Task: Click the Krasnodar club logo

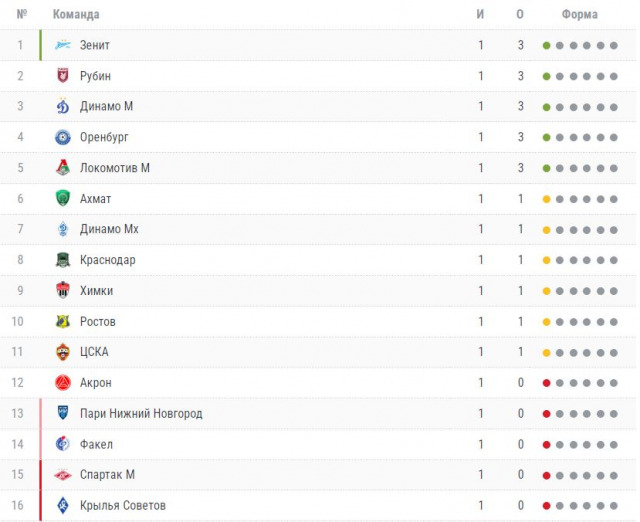Action: point(63,260)
